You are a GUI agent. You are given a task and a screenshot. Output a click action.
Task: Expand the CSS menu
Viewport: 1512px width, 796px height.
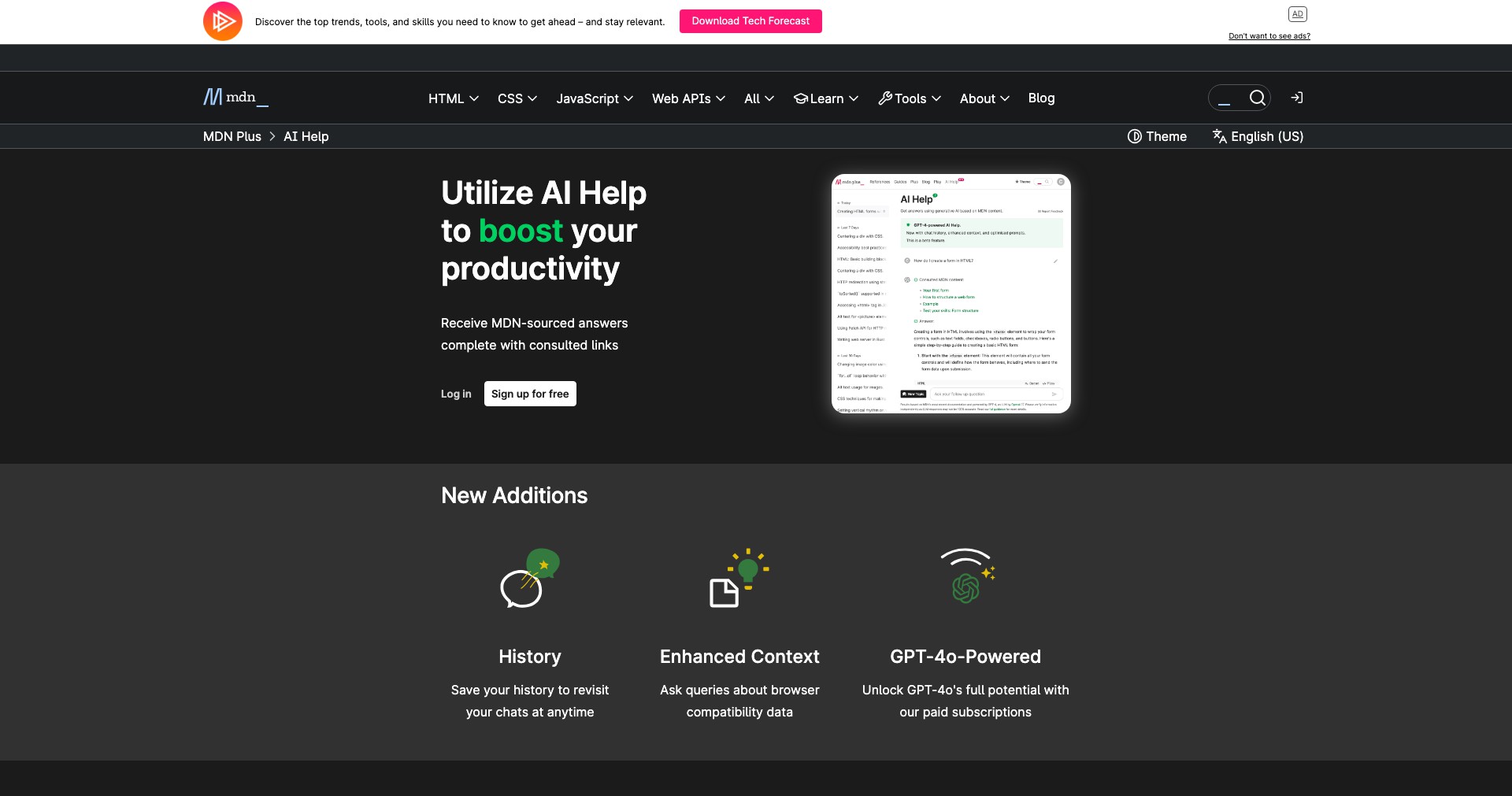[x=517, y=98]
